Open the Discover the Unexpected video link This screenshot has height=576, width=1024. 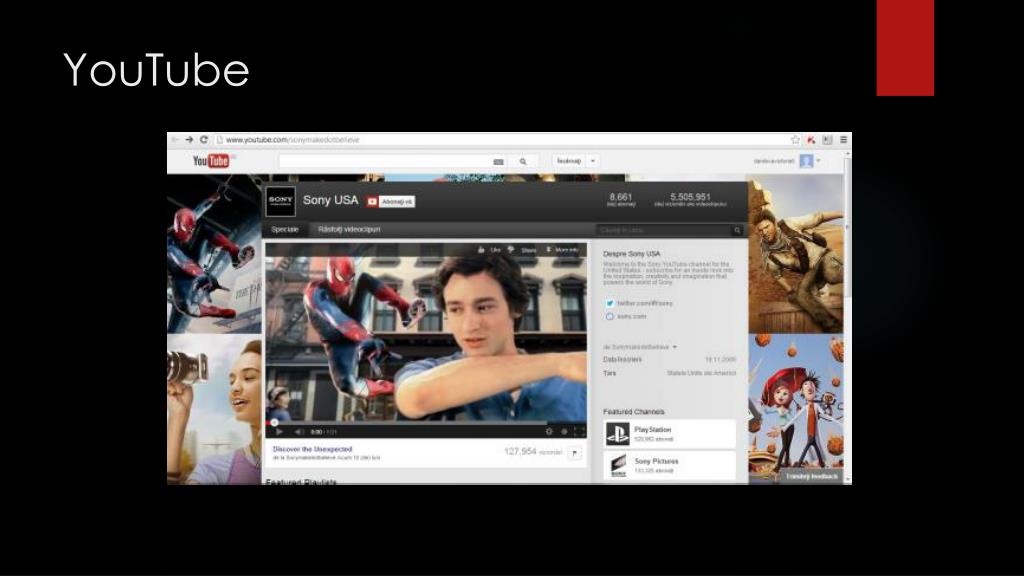click(x=312, y=449)
